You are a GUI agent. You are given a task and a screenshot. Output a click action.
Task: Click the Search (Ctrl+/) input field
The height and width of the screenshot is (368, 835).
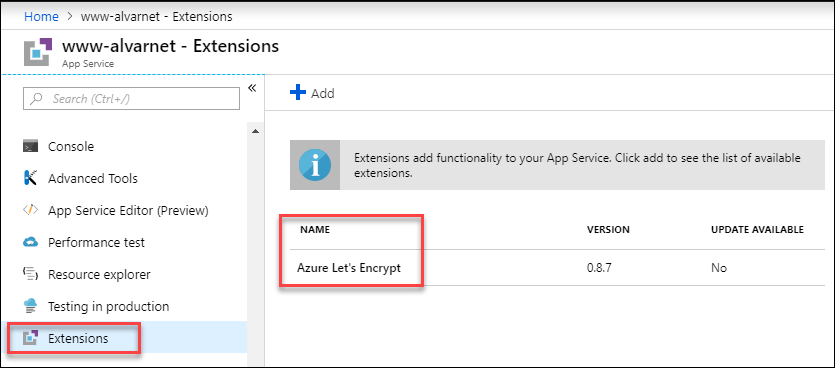click(132, 99)
